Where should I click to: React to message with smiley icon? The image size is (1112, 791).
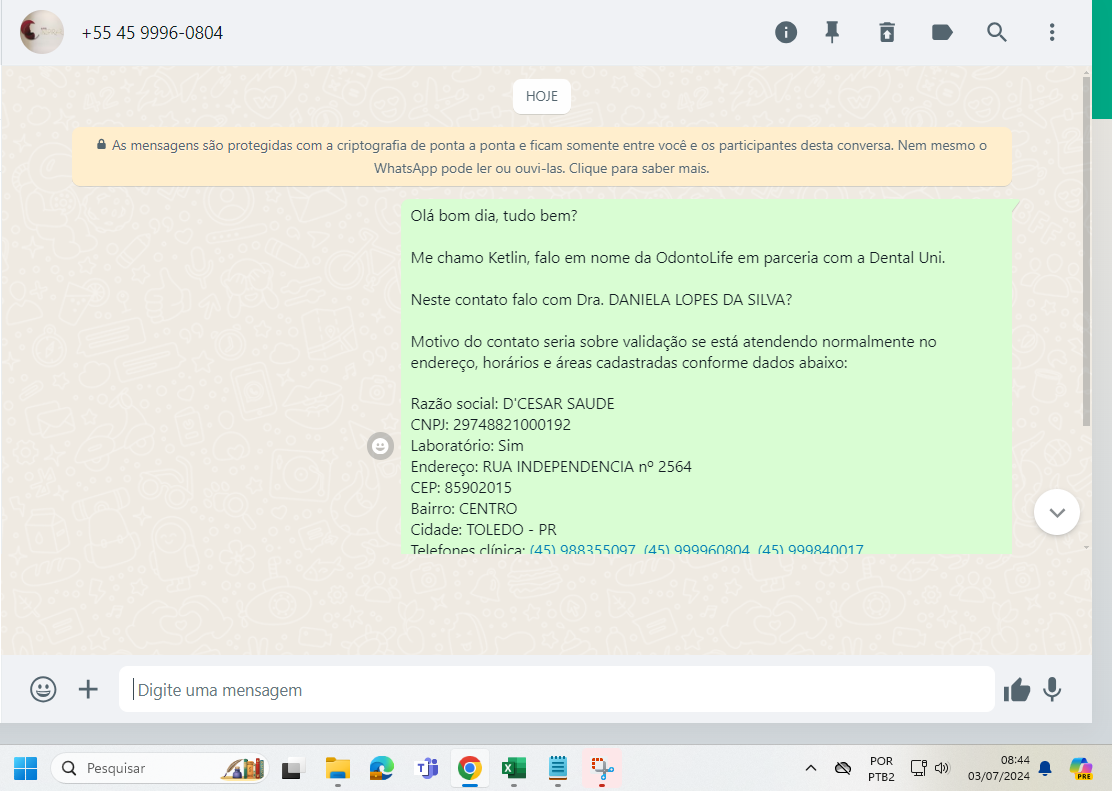pyautogui.click(x=380, y=446)
